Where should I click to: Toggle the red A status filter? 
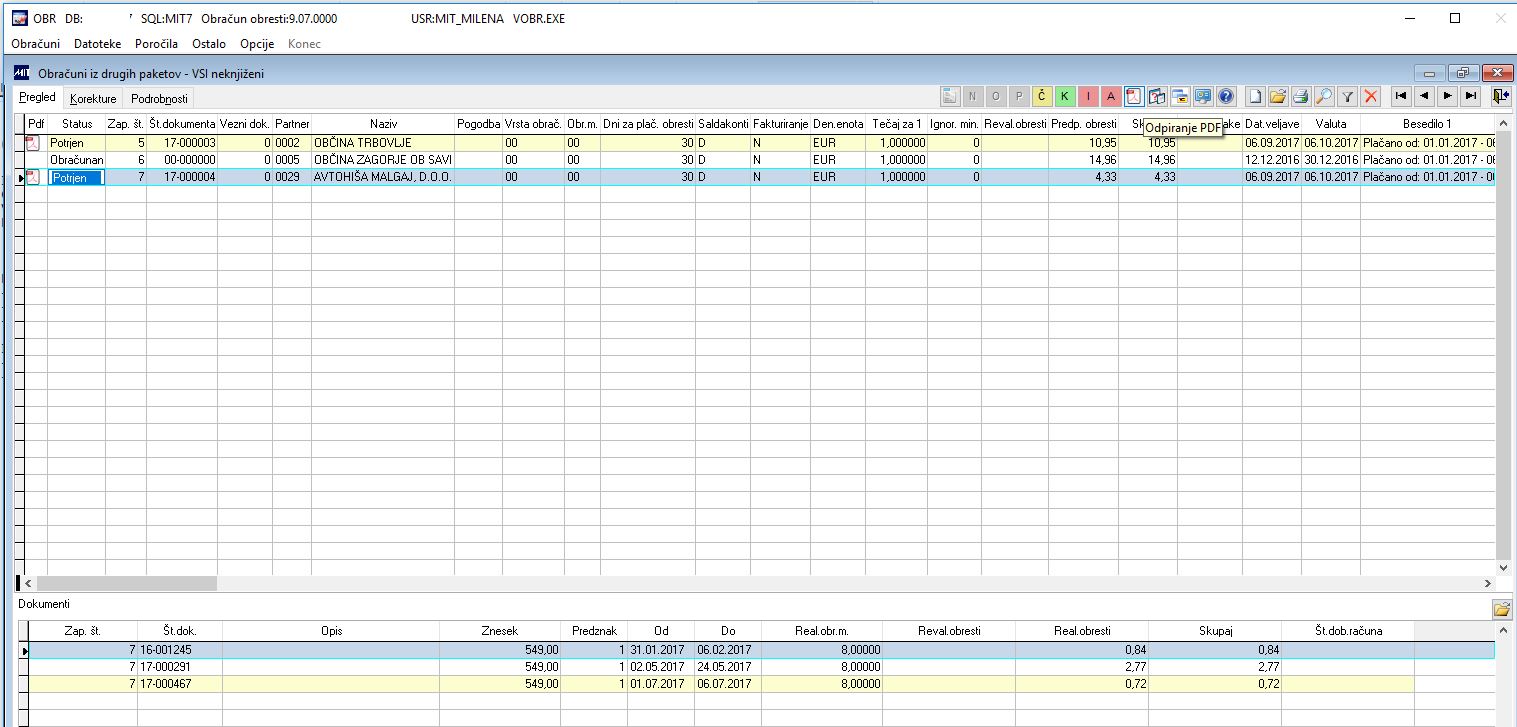[1110, 96]
